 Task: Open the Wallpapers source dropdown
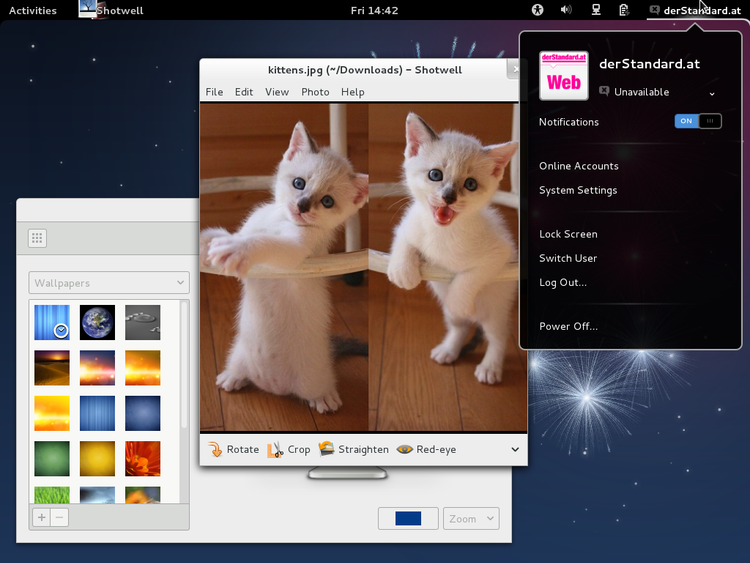click(109, 283)
